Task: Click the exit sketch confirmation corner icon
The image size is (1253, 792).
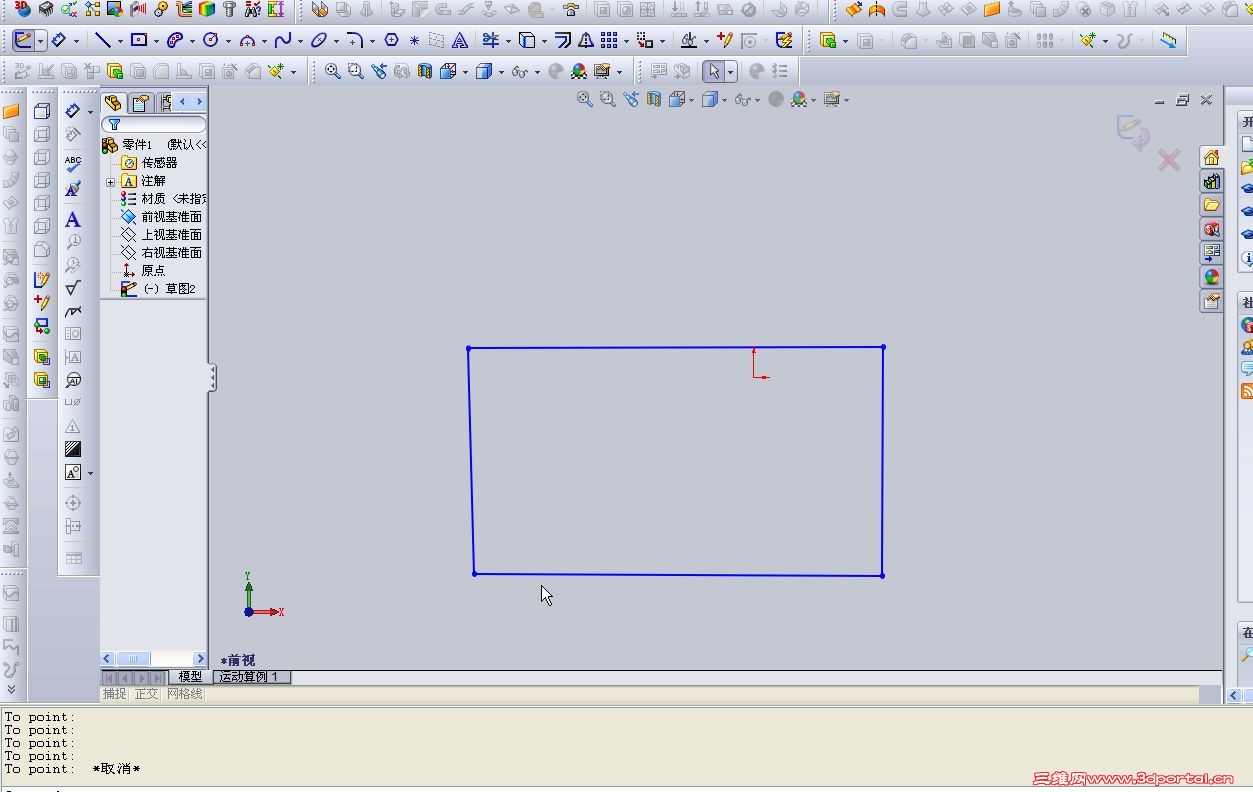Action: [x=1133, y=132]
